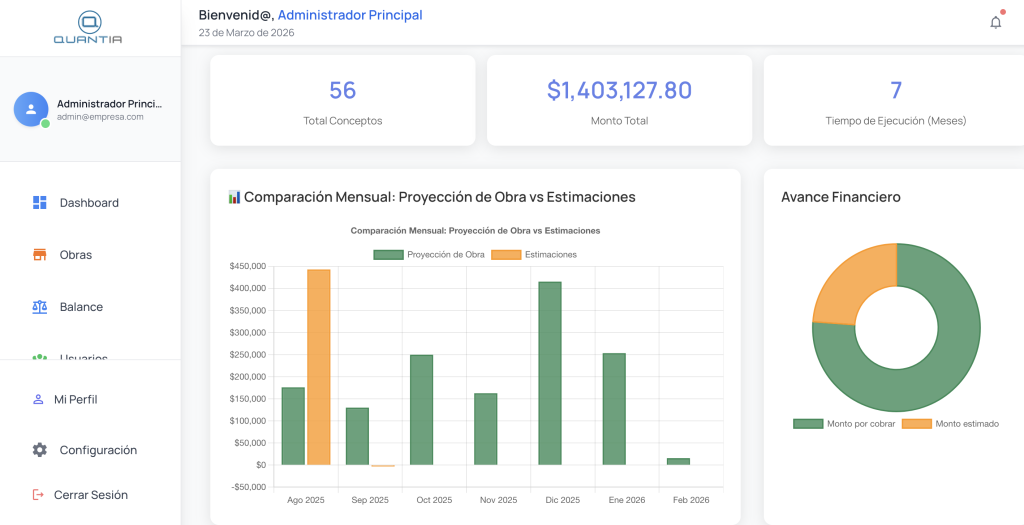The height and width of the screenshot is (525, 1024).
Task: Click the notification bell icon
Action: [995, 22]
